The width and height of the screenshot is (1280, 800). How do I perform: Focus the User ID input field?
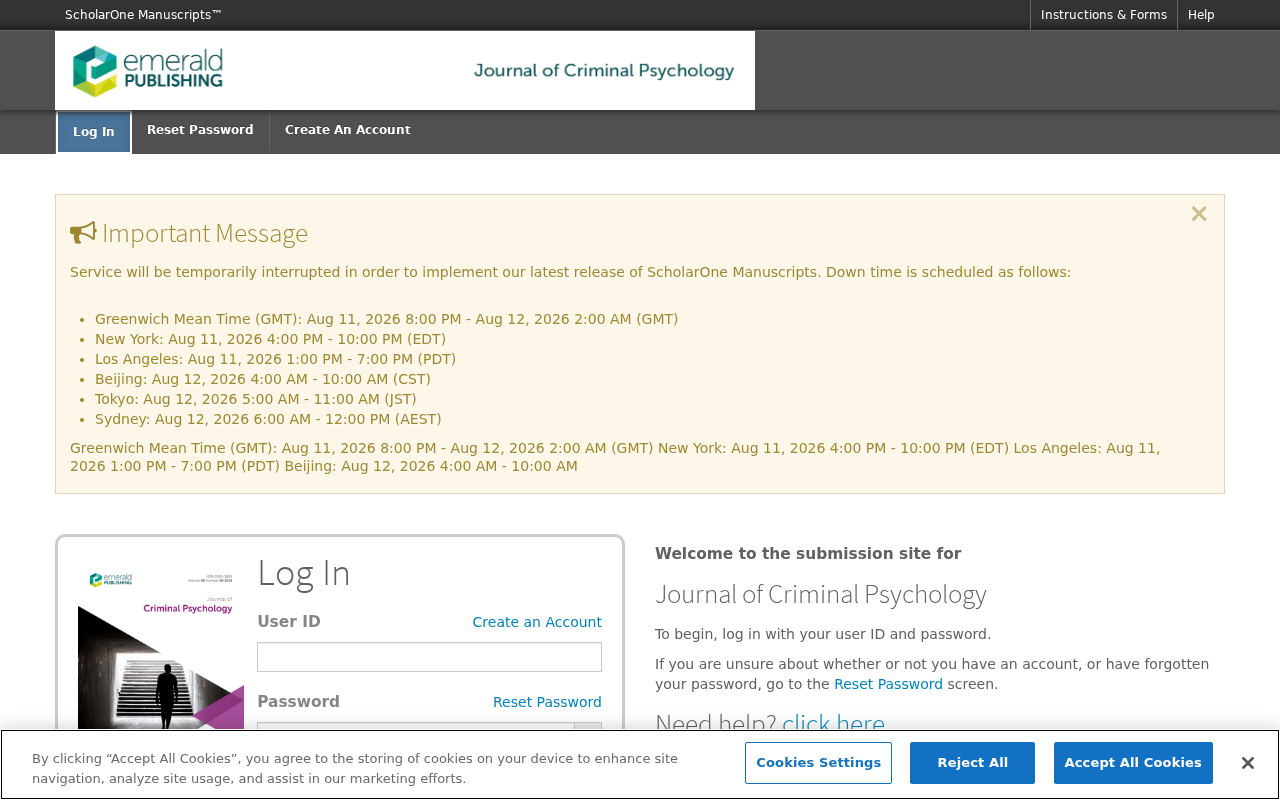pos(429,657)
